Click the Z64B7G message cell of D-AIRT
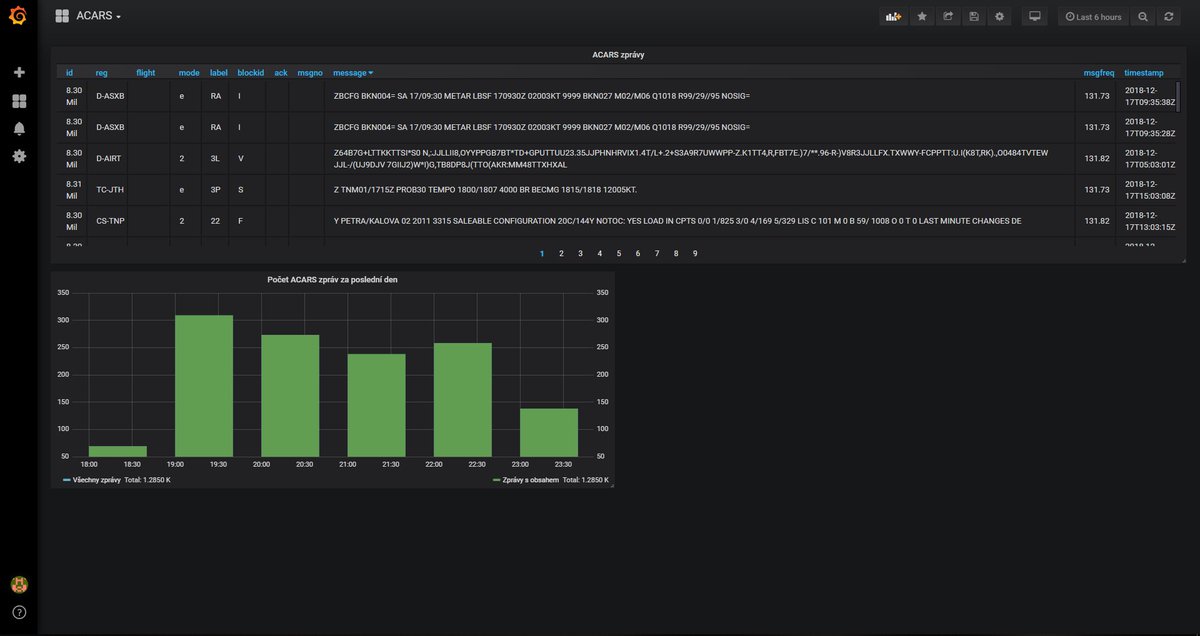1200x636 pixels. pos(700,158)
